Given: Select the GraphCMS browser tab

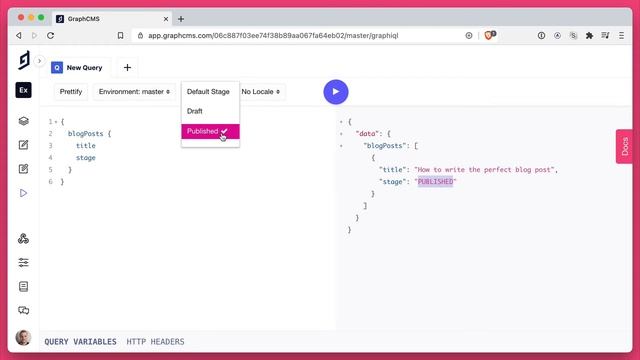Looking at the screenshot, I should pos(112,19).
